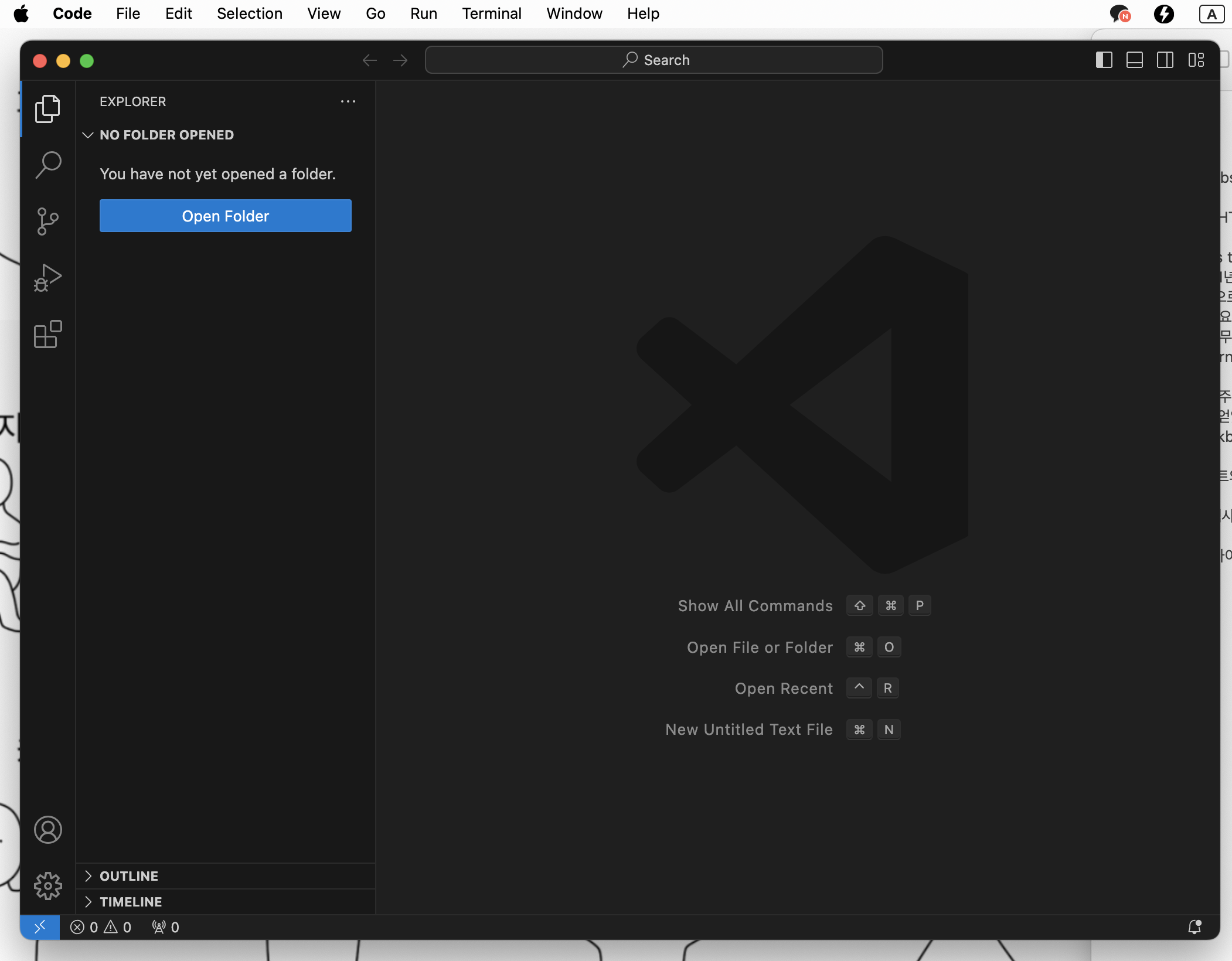
Task: Open the Apple menu
Action: [22, 13]
